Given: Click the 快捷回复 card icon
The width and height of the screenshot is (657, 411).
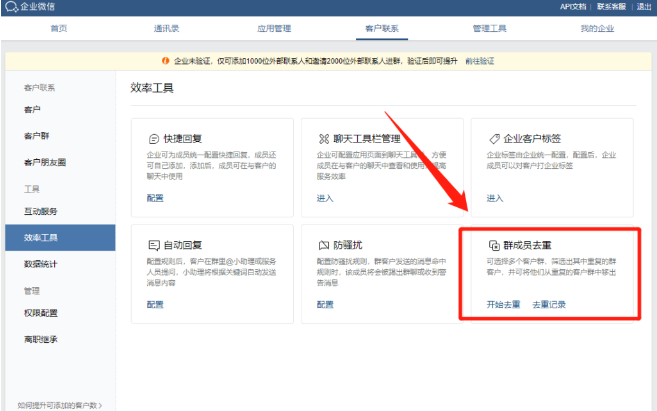Looking at the screenshot, I should 153,139.
